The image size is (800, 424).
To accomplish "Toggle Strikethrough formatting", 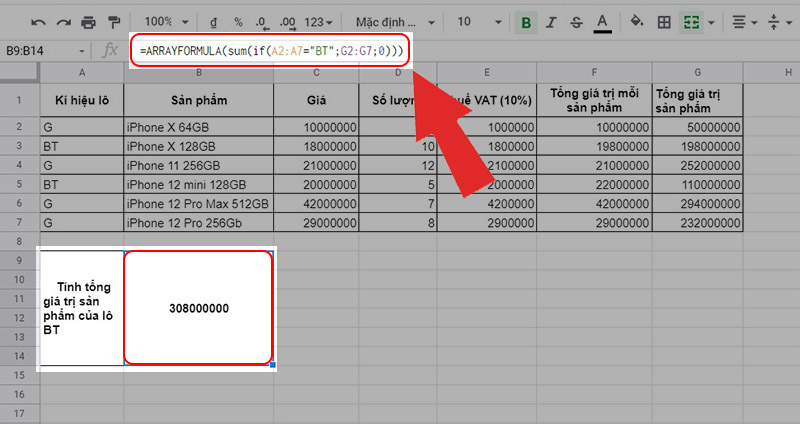I will coord(576,21).
